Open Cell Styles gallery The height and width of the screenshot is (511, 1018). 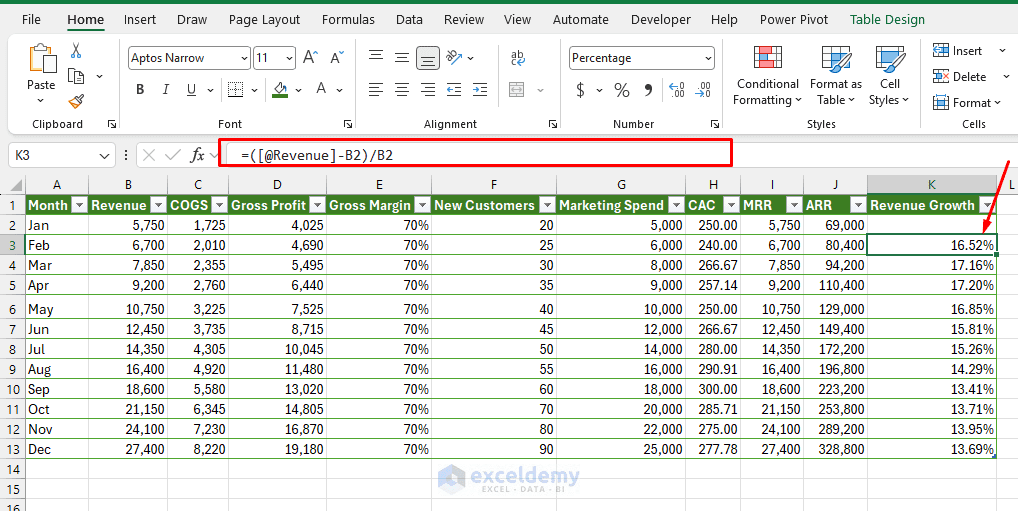point(889,75)
